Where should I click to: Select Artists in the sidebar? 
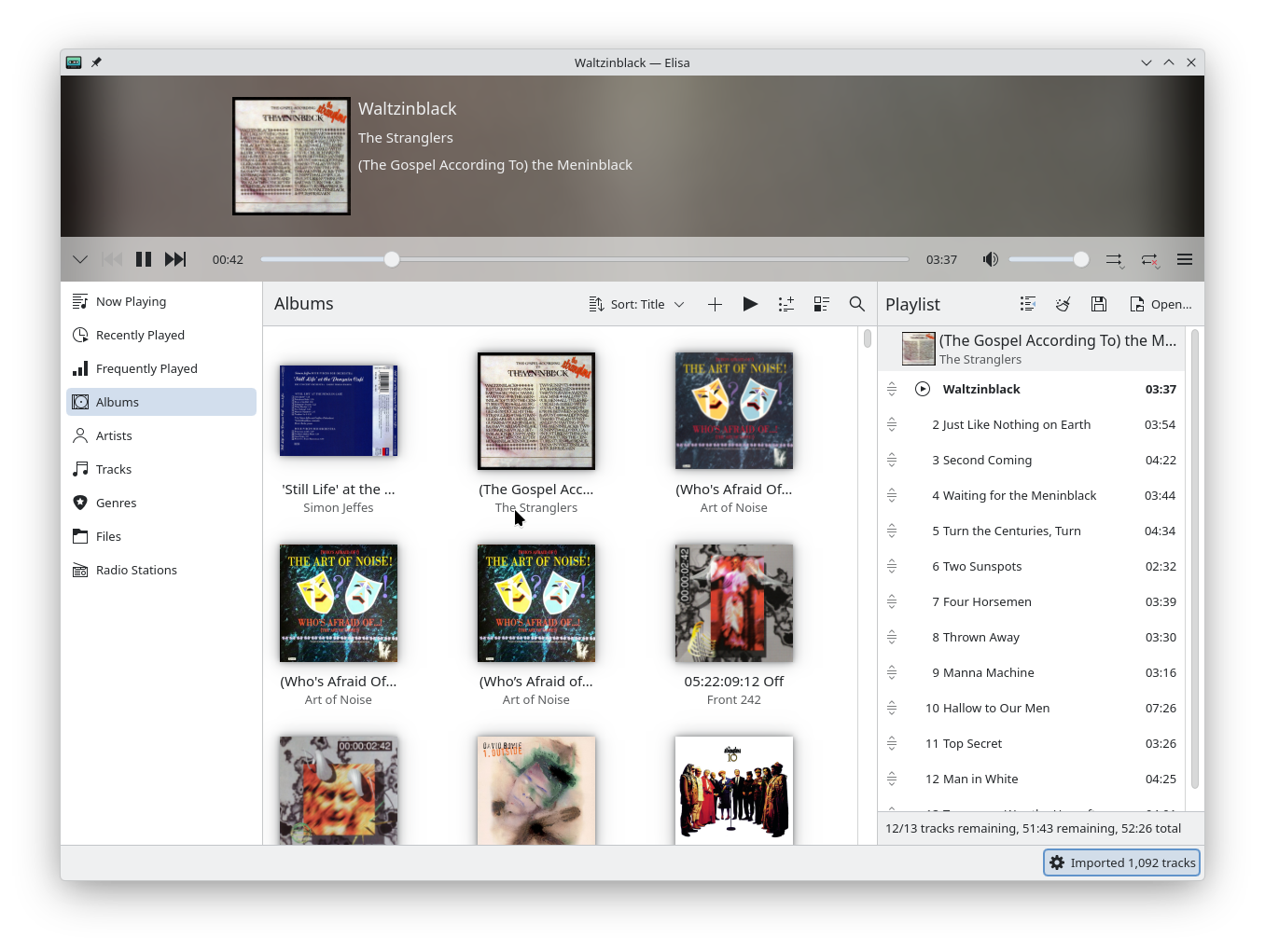pos(161,435)
